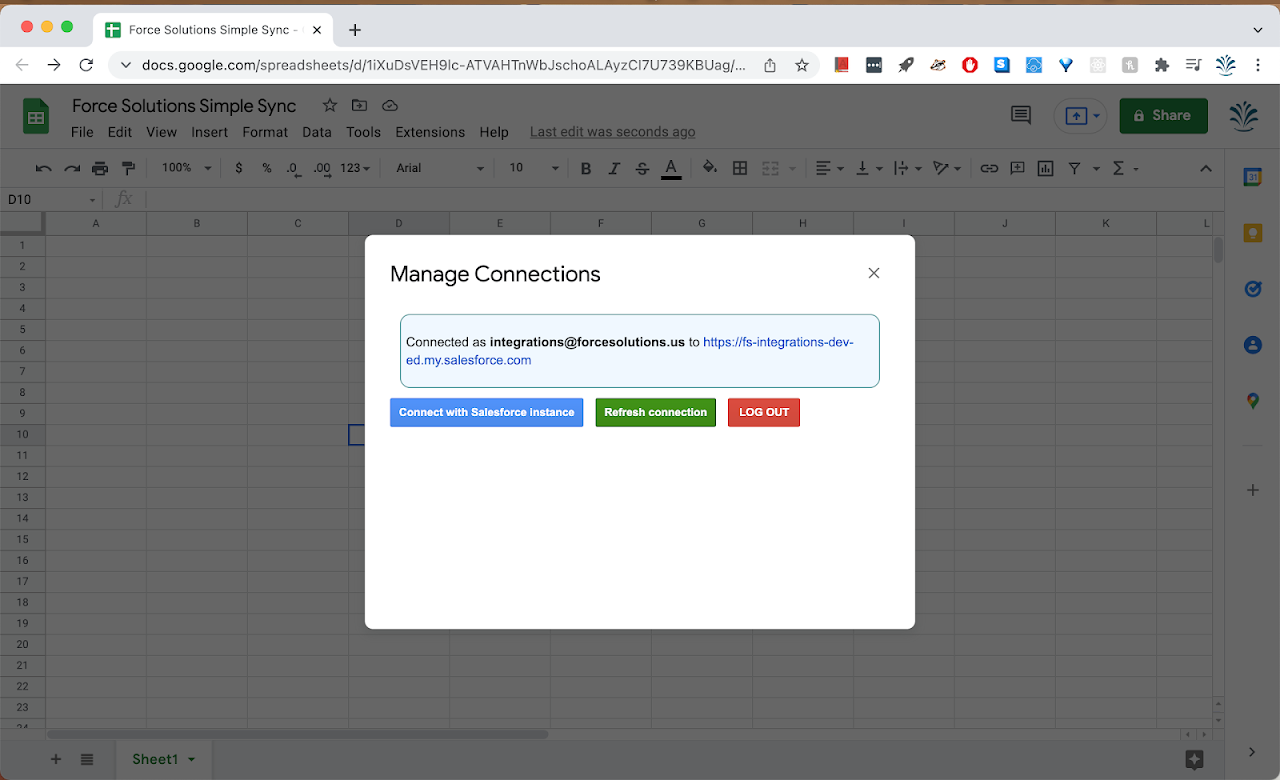
Task: Open comment history icon
Action: point(1021,116)
